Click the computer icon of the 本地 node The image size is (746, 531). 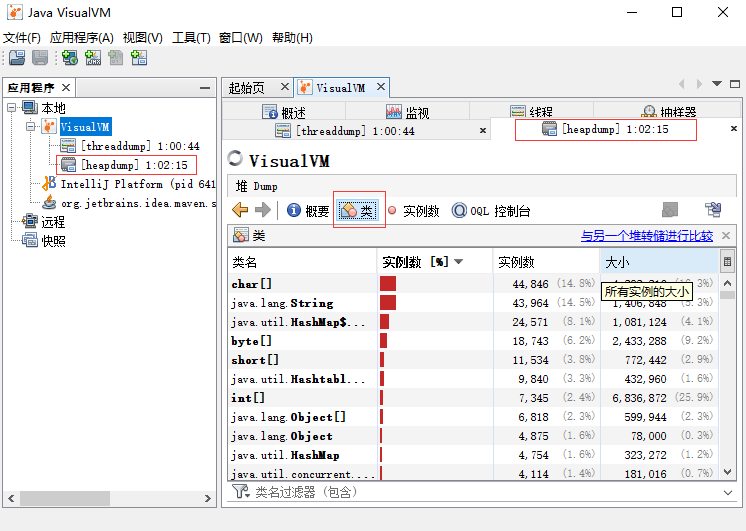[29, 108]
